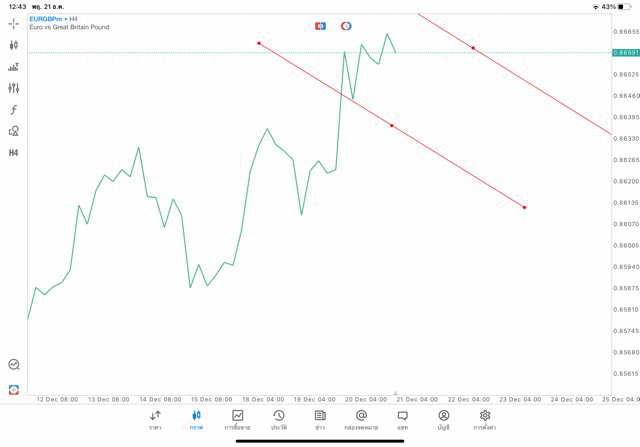Change the H4 timeframe selector
640x447 pixels.
tap(13, 153)
